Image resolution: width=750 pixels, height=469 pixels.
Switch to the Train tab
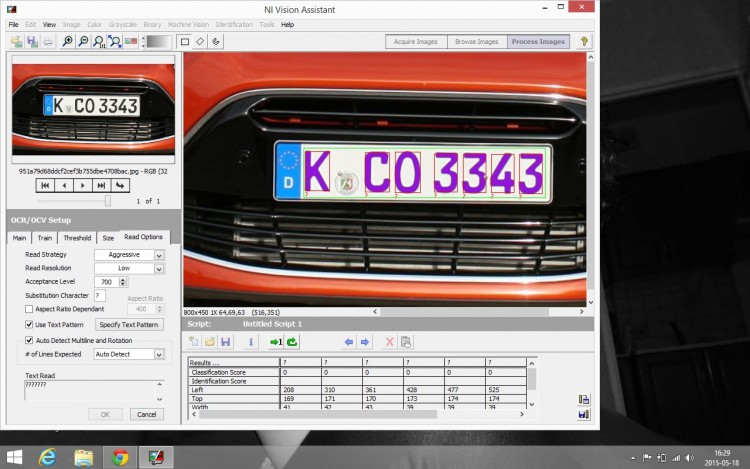coord(45,238)
